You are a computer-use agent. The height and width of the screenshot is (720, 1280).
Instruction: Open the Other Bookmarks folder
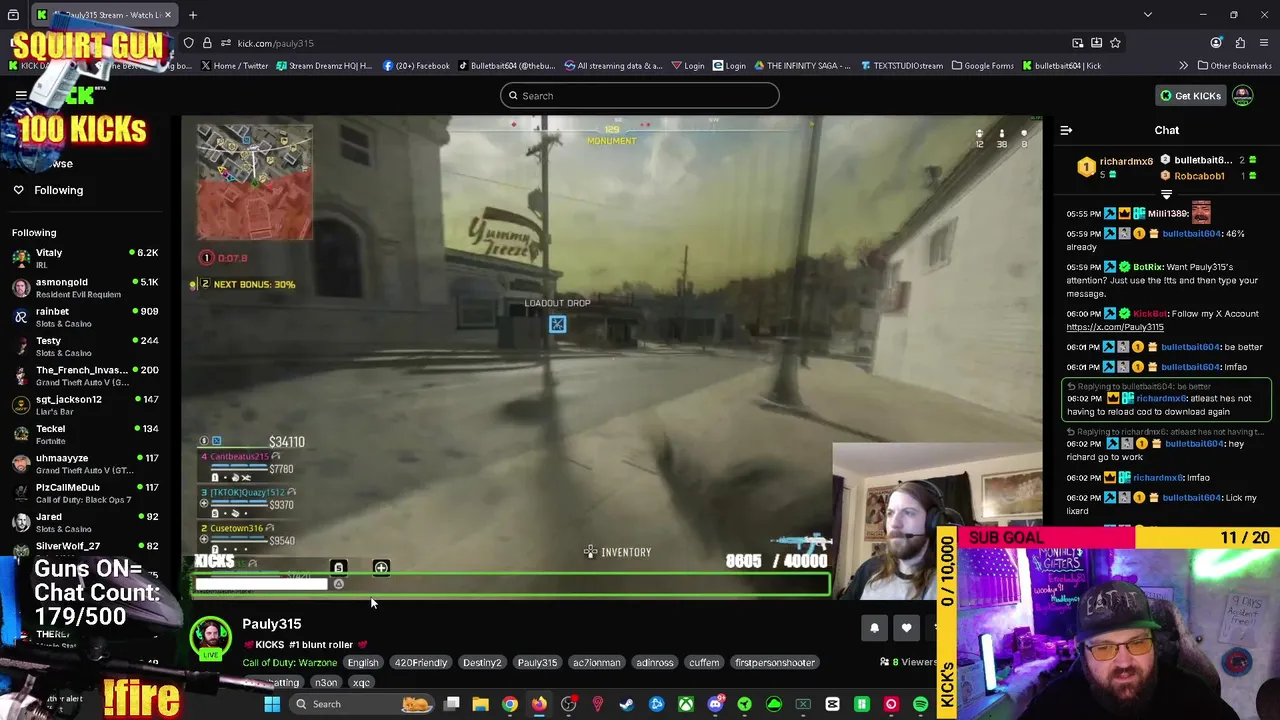[1233, 66]
